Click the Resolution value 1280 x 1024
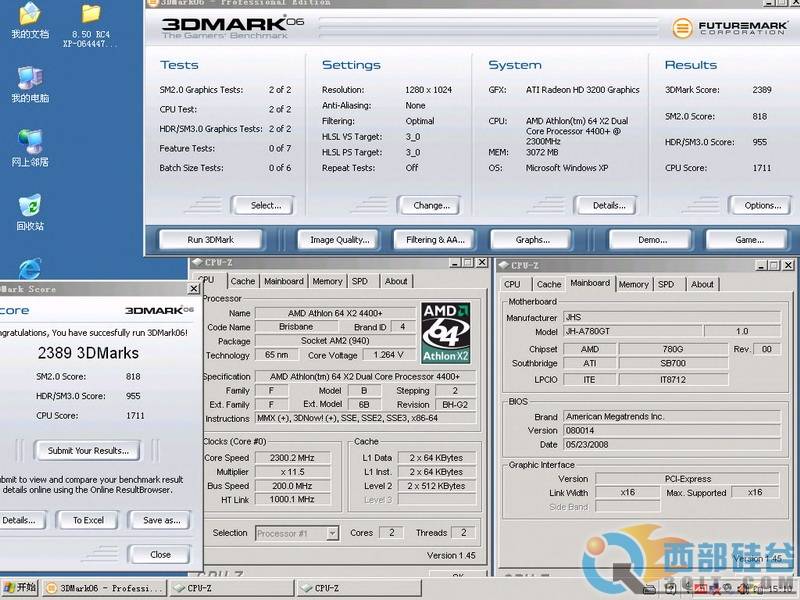800x600 pixels. point(429,90)
